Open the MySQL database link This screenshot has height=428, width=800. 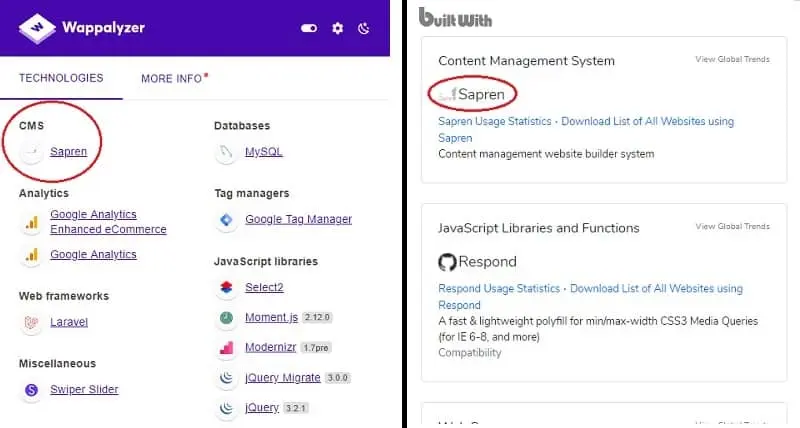click(x=264, y=152)
